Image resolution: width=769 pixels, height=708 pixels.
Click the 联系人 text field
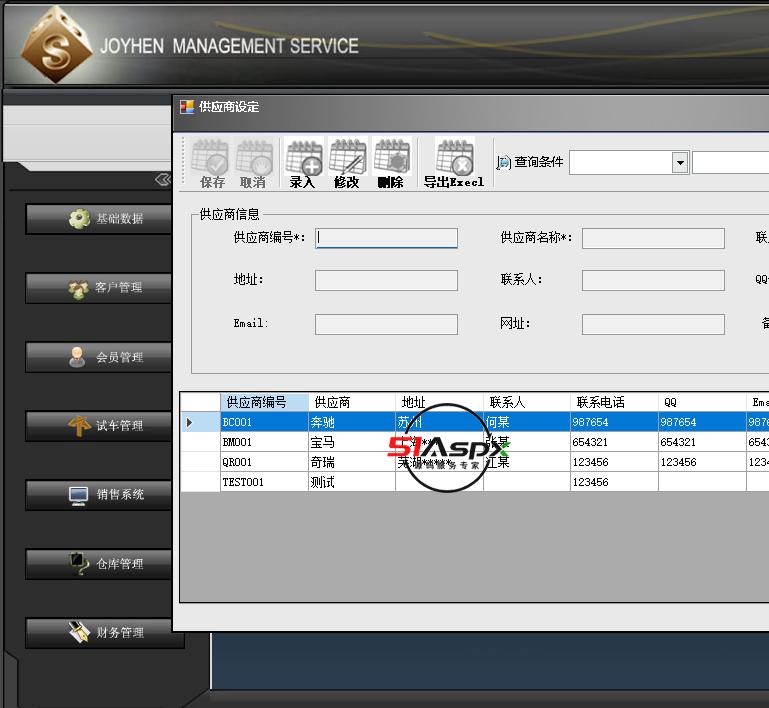[653, 280]
